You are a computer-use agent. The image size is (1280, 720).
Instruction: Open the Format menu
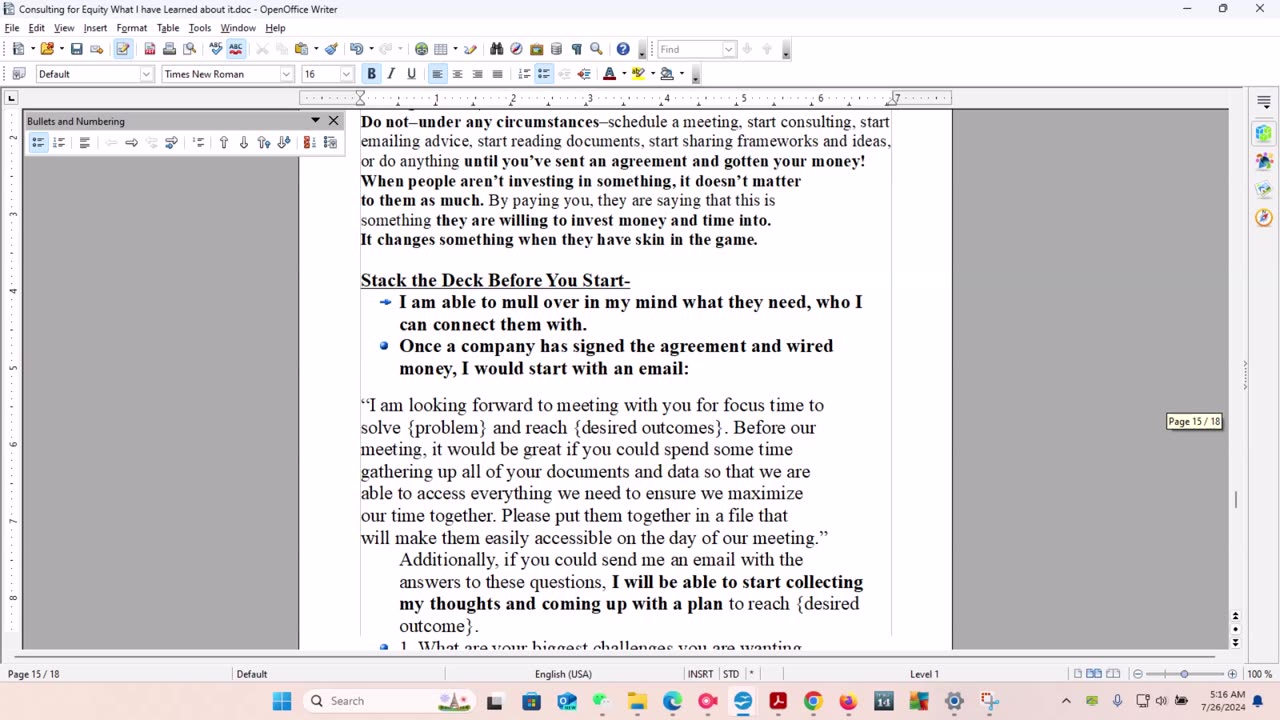[x=132, y=28]
